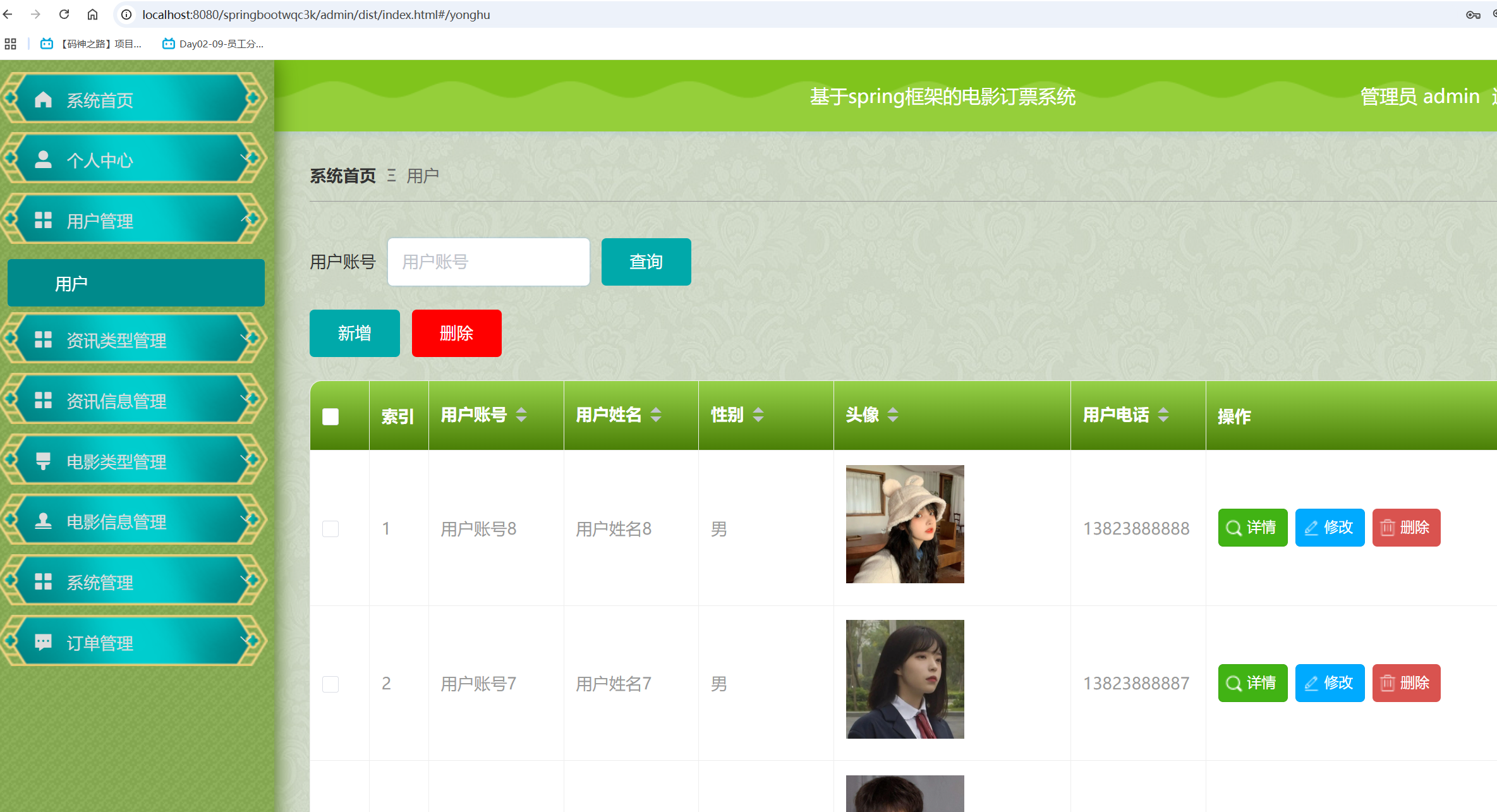Click the chat icon beside 订单管理
This screenshot has height=812, width=1497.
pyautogui.click(x=43, y=642)
